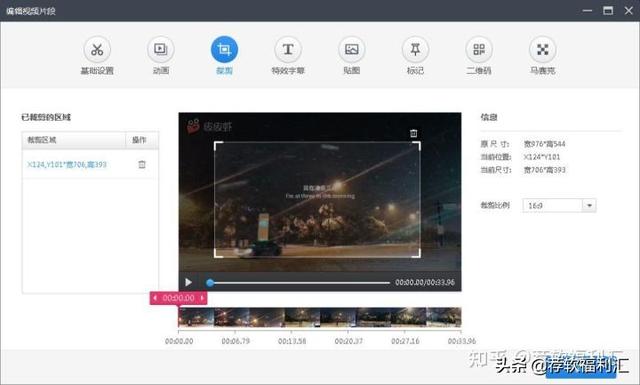Click the playback progress slider handle
Image resolution: width=640 pixels, height=385 pixels.
pos(210,283)
